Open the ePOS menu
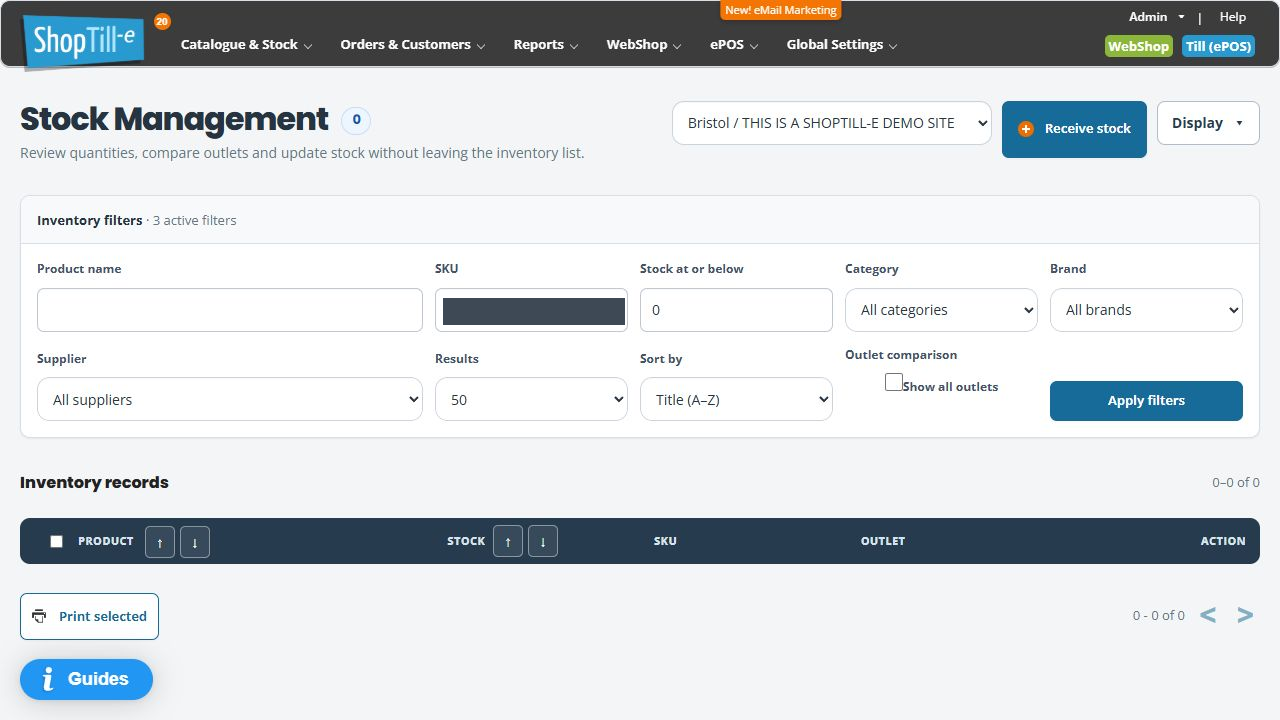This screenshot has height=720, width=1280. [x=734, y=45]
